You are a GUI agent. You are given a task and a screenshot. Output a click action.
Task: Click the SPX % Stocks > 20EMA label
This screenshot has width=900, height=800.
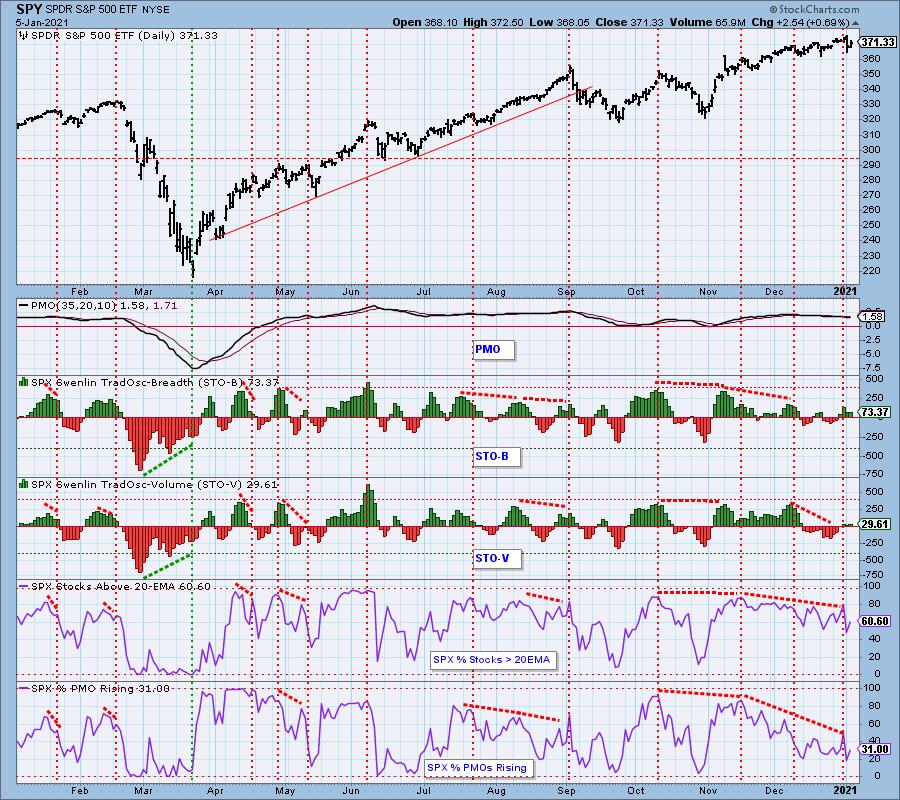tap(491, 659)
